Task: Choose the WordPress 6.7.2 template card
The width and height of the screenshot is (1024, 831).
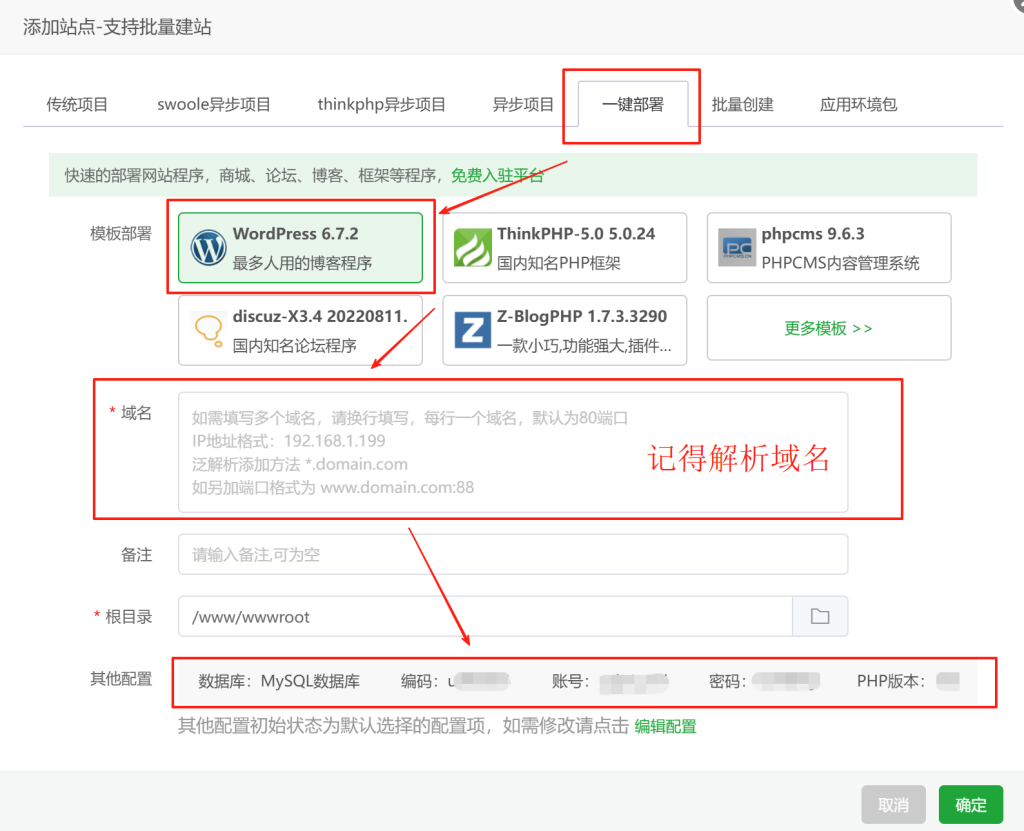Action: click(x=300, y=248)
